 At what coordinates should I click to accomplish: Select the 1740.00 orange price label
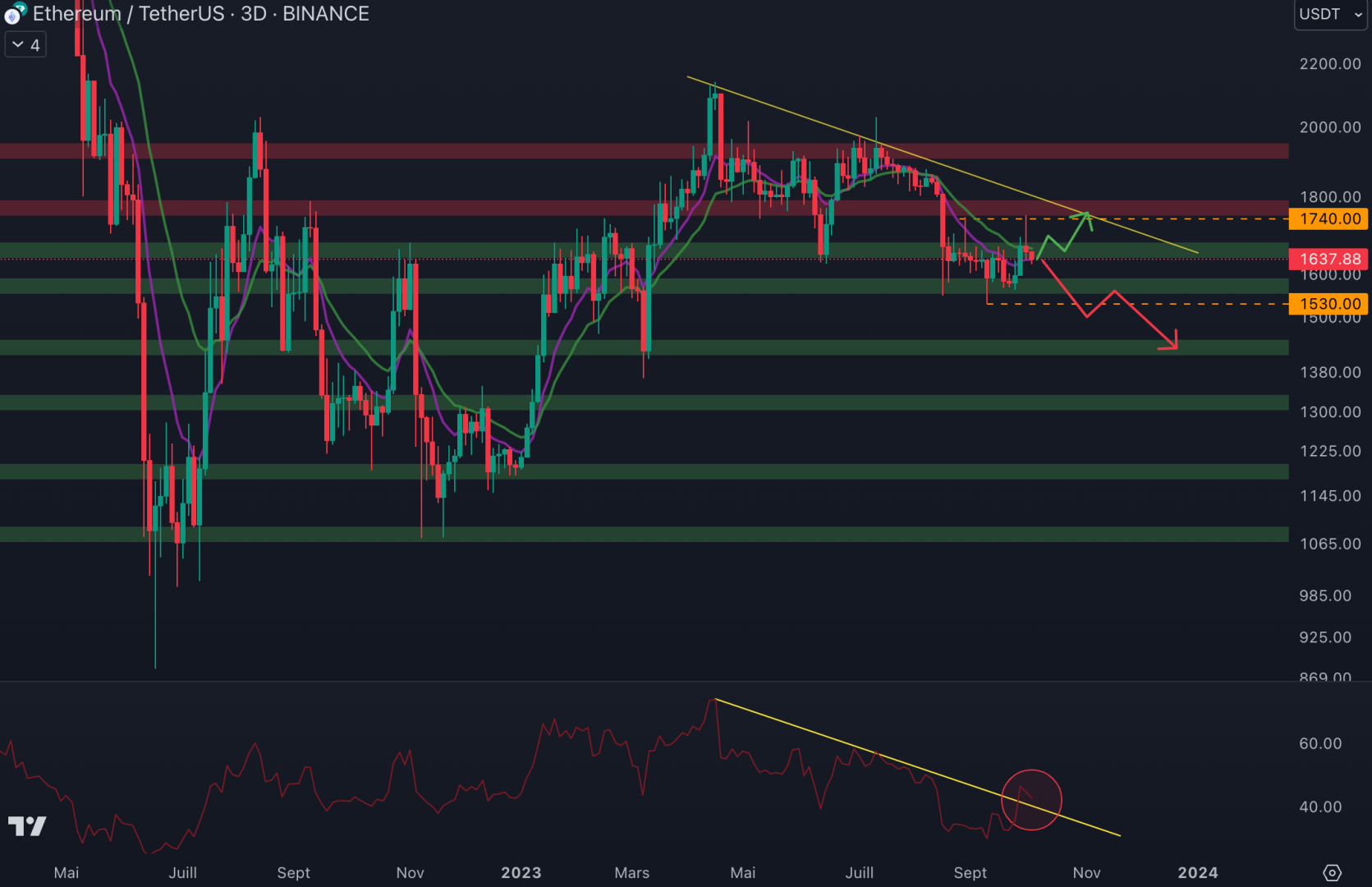(1329, 218)
